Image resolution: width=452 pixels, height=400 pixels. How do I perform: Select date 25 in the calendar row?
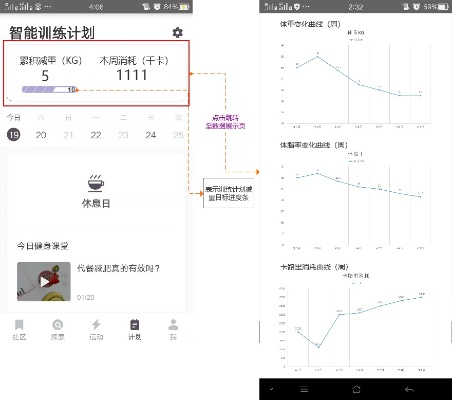[x=178, y=135]
